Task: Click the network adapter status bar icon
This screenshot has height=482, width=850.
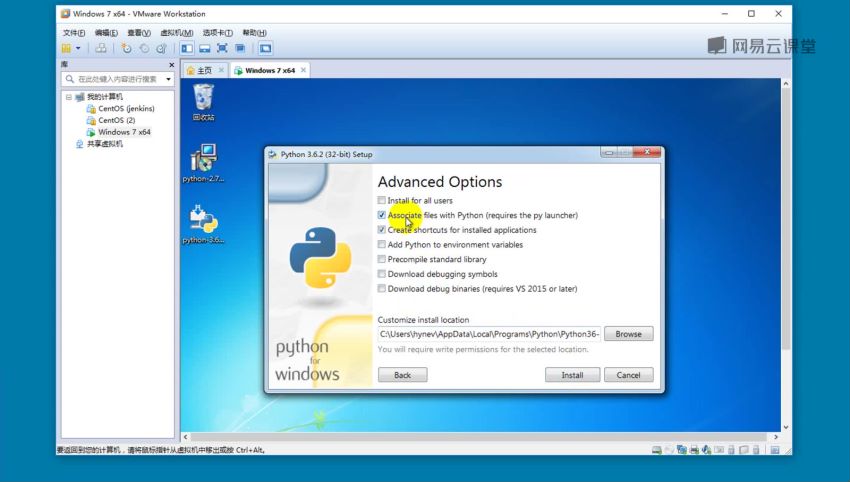Action: pyautogui.click(x=681, y=450)
